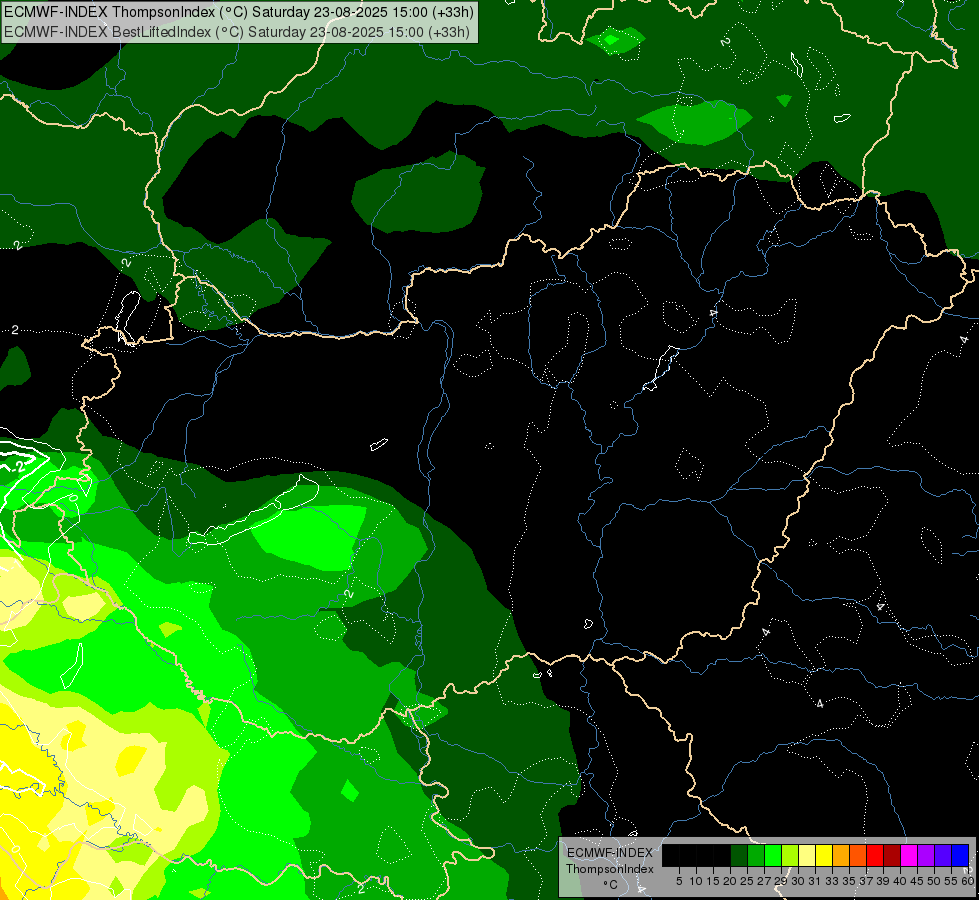
Task: Click the magenta 40–45 legend swatch
Action: click(909, 855)
